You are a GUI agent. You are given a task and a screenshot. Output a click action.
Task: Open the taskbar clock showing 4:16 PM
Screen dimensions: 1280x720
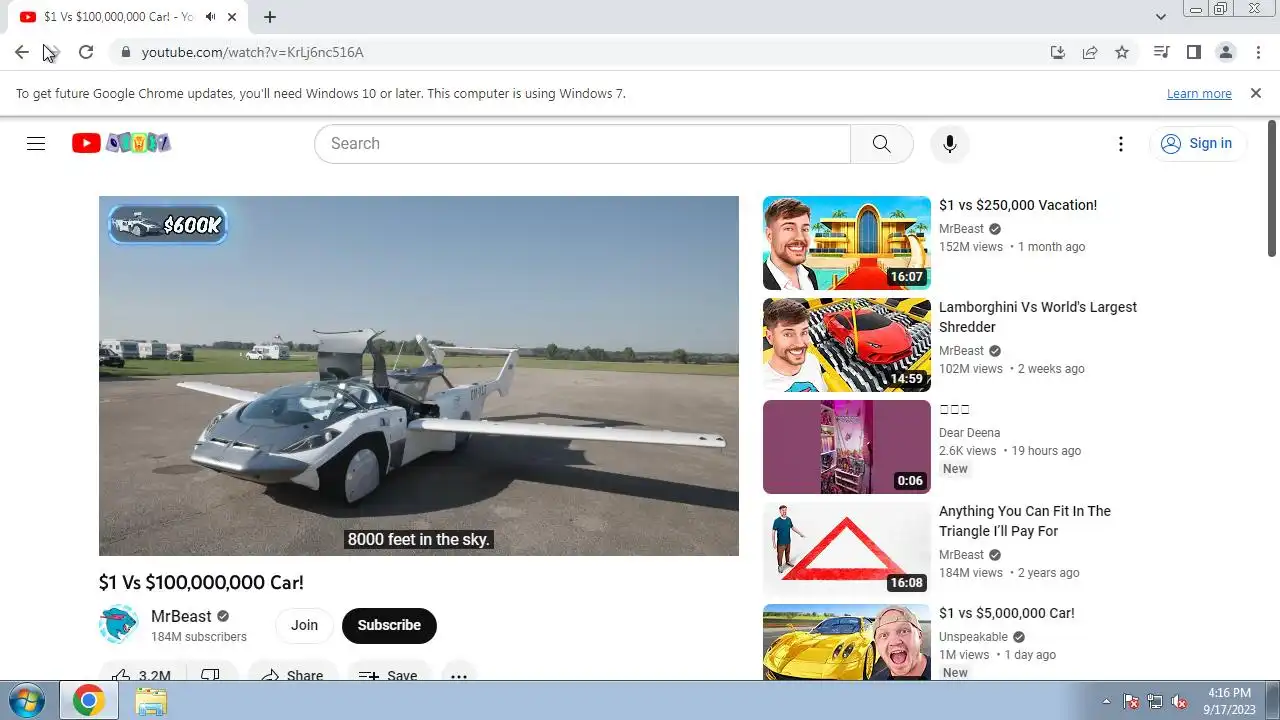(1229, 701)
